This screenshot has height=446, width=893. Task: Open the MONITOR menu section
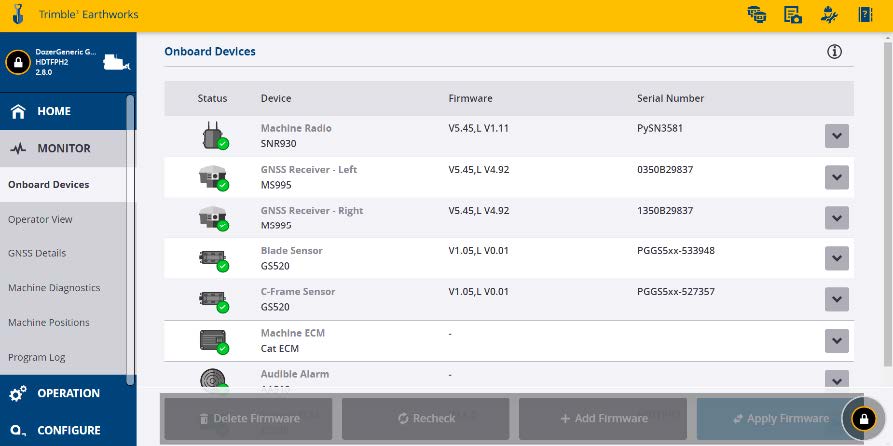[63, 148]
